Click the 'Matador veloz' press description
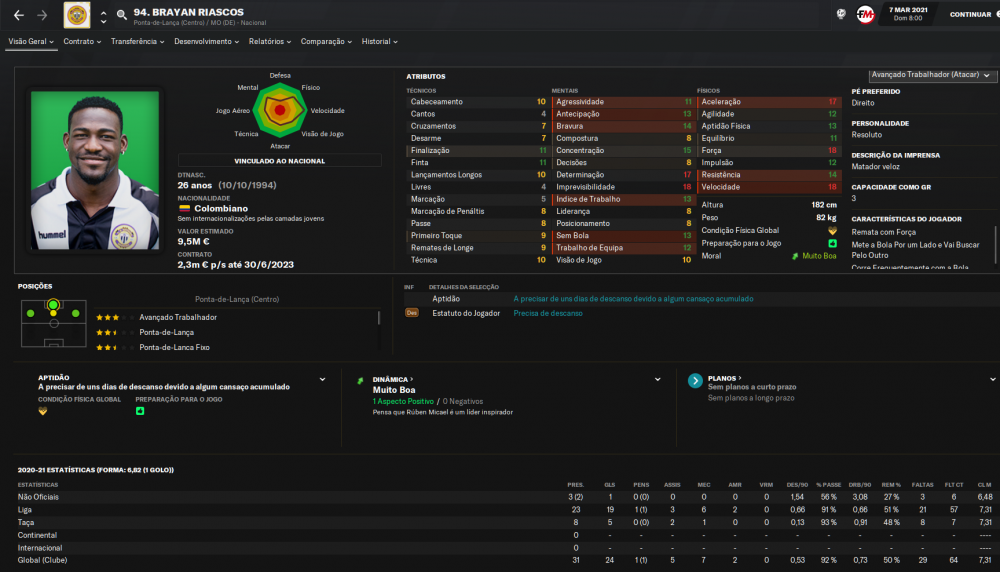Image resolution: width=1000 pixels, height=572 pixels. point(876,166)
